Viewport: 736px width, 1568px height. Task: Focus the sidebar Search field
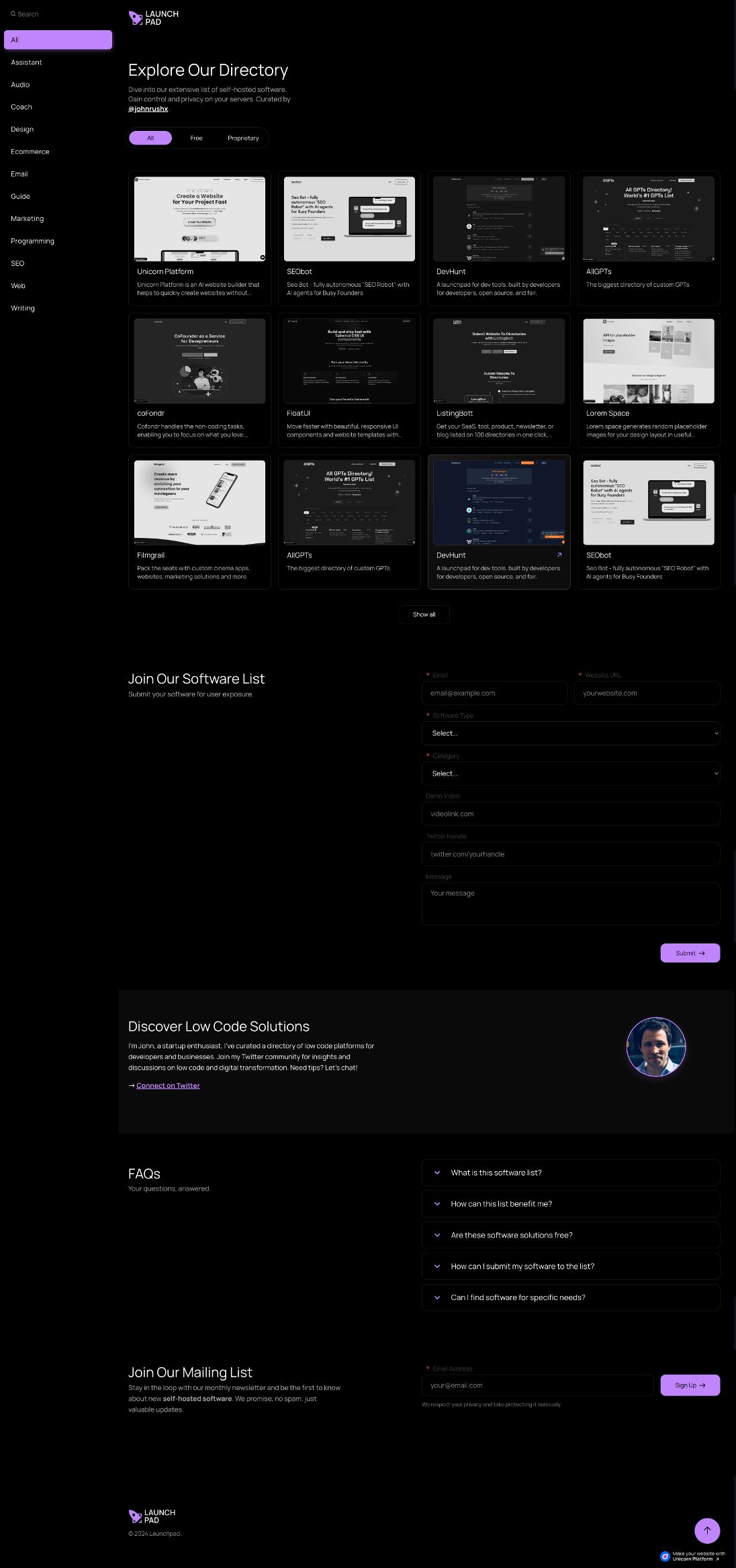58,14
